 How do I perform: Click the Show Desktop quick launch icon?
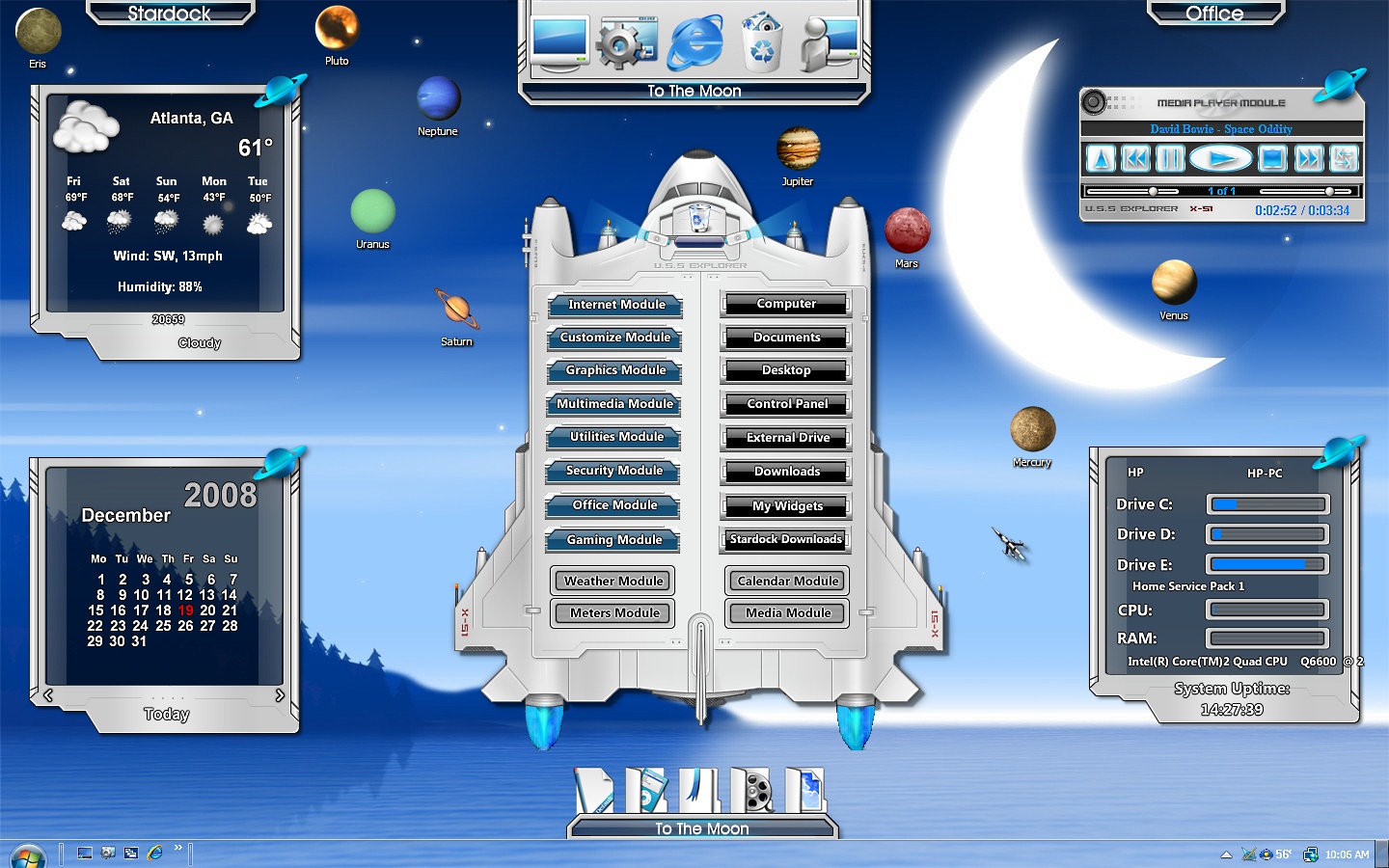point(85,854)
